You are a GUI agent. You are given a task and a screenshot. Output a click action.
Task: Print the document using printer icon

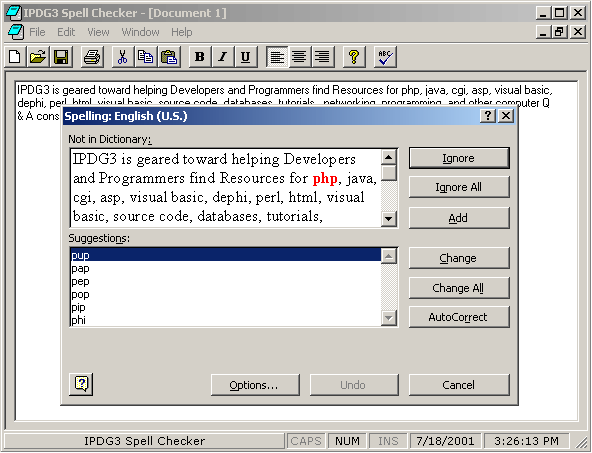tap(92, 57)
